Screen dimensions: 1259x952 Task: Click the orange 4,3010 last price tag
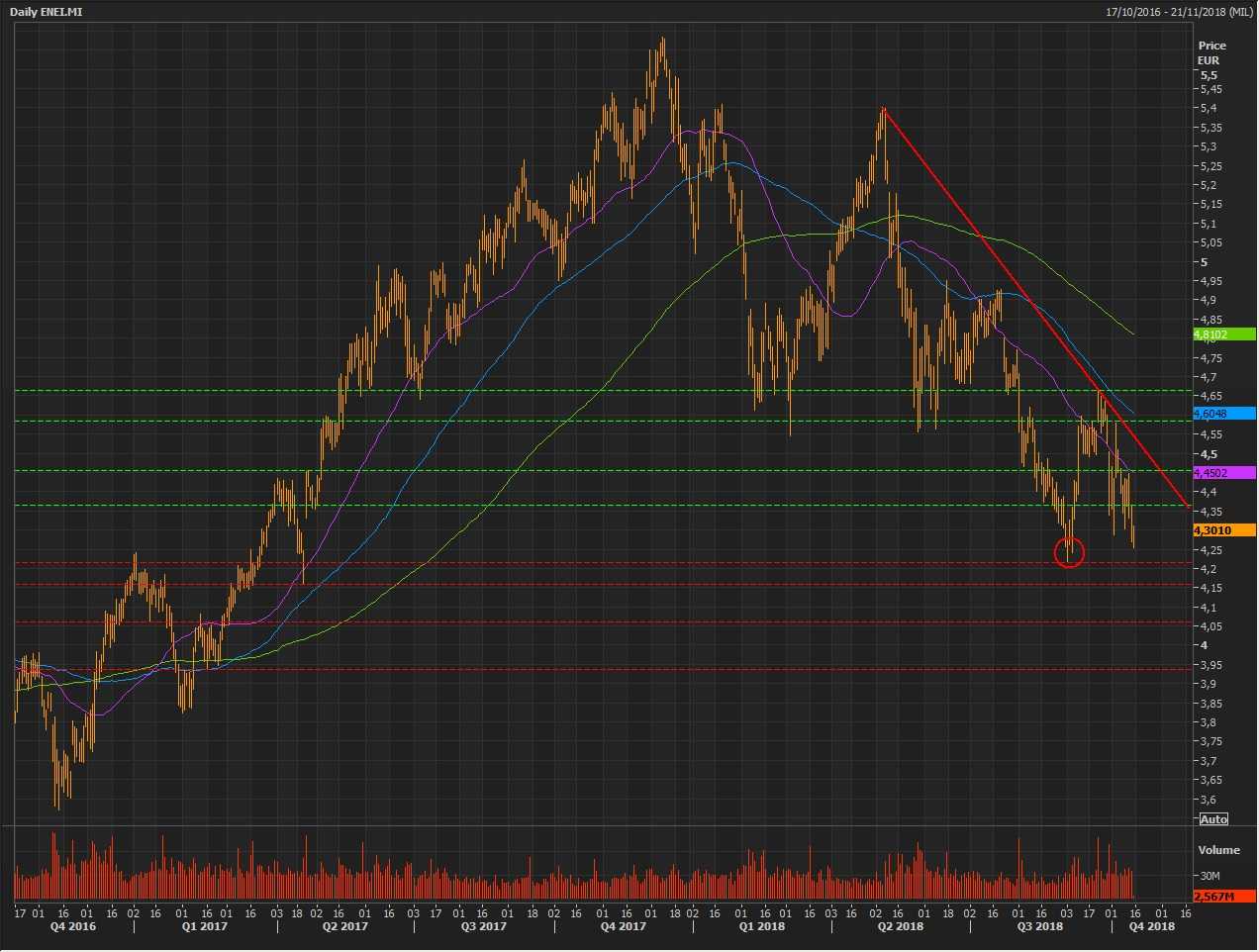click(x=1223, y=530)
